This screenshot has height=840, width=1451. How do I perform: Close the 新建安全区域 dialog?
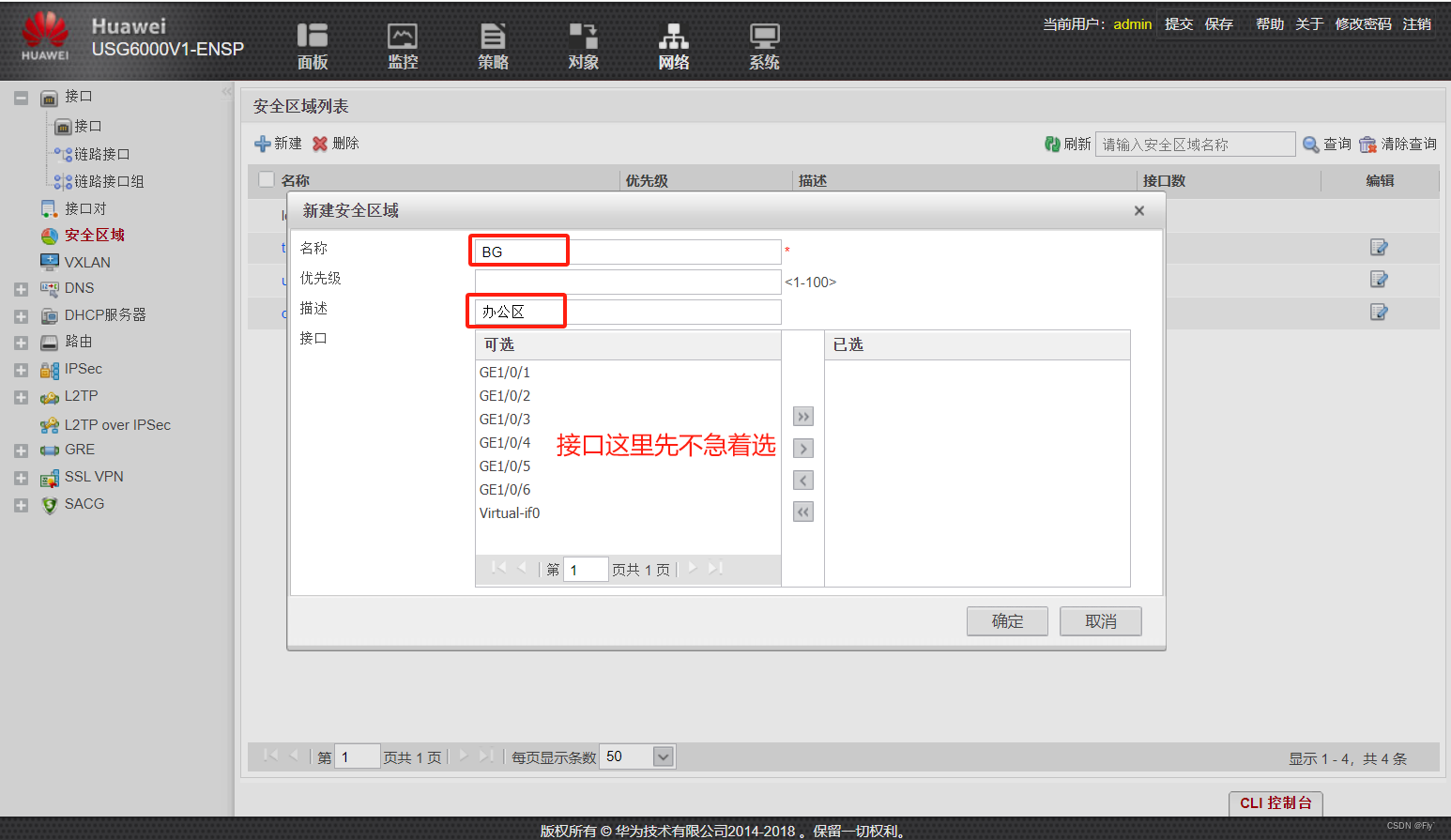pyautogui.click(x=1139, y=210)
